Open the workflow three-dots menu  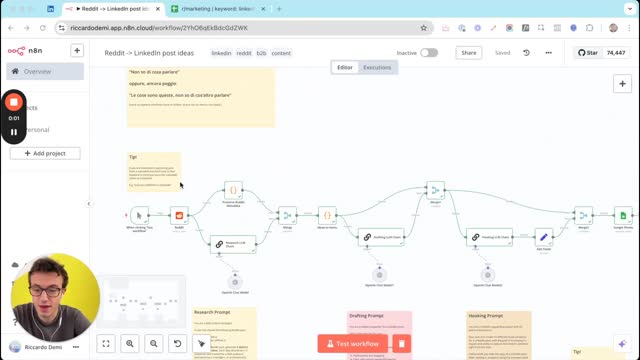pyautogui.click(x=549, y=53)
